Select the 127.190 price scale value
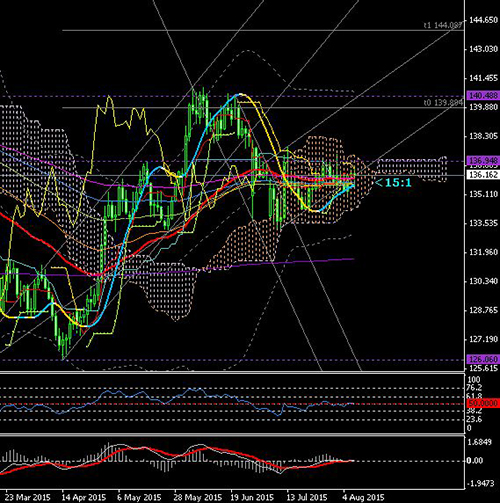500x503 pixels. point(483,339)
